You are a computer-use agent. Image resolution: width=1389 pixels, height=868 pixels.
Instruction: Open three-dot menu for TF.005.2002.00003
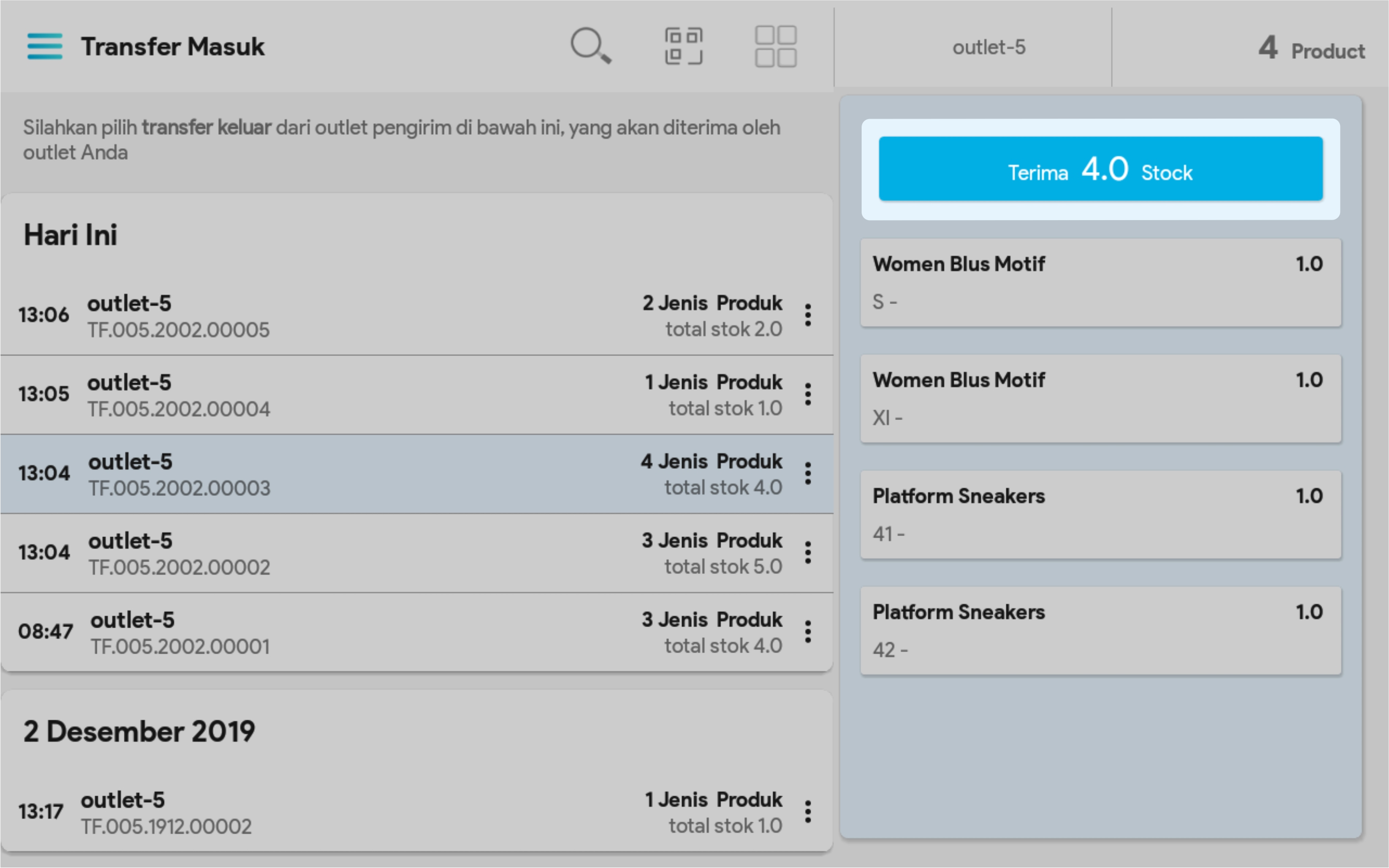point(808,474)
